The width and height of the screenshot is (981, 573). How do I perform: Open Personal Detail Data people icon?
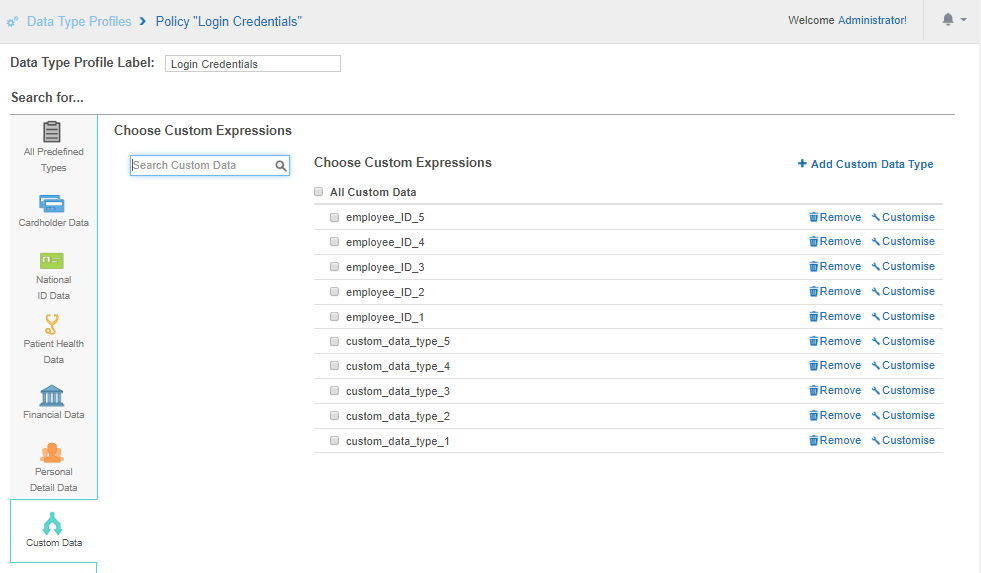click(x=53, y=452)
